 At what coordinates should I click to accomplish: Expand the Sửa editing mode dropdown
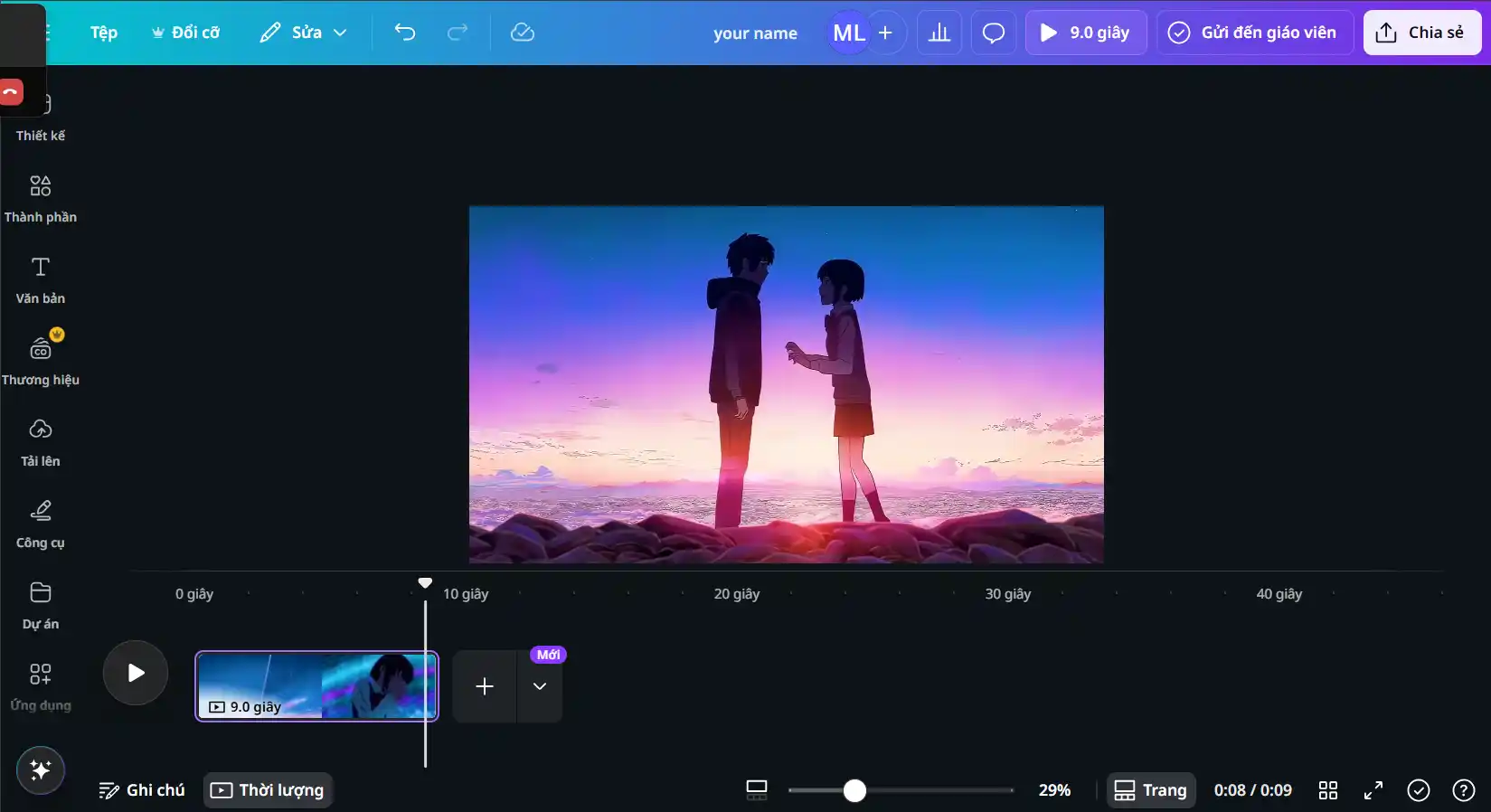pos(303,33)
